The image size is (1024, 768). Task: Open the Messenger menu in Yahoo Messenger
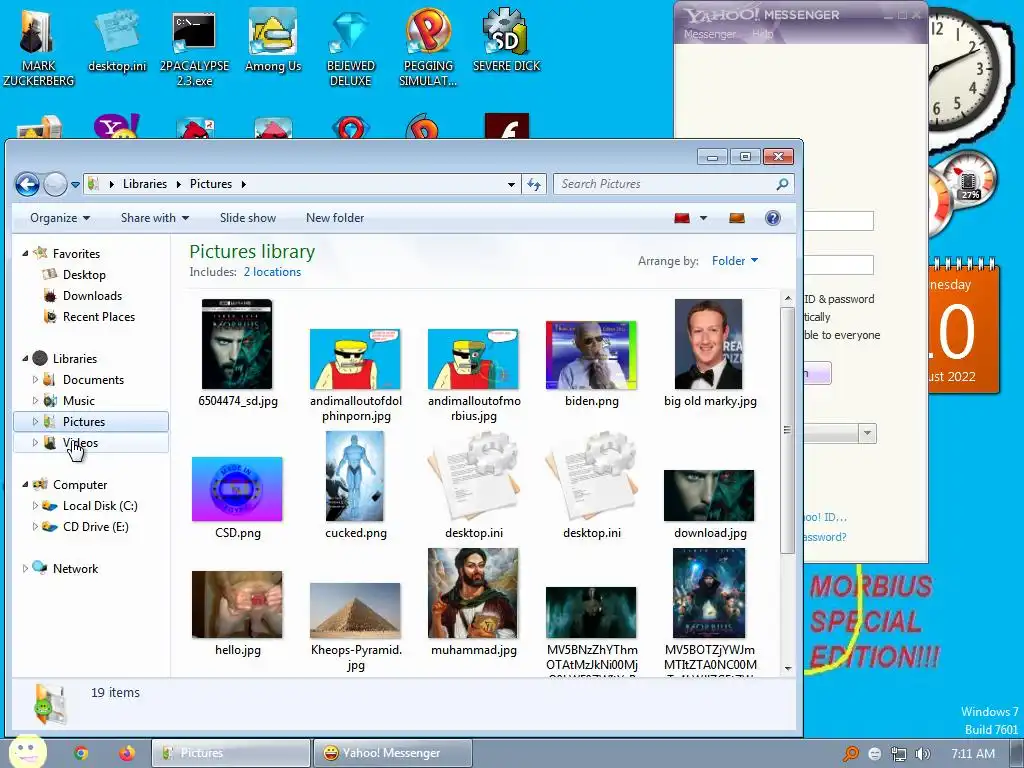coord(710,34)
